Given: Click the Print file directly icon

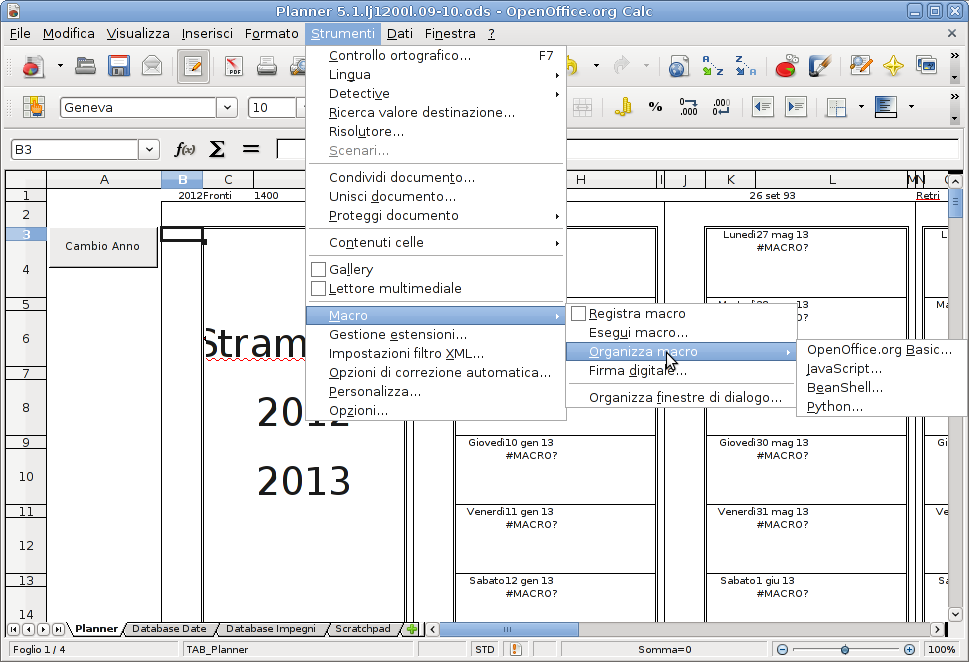Looking at the screenshot, I should point(267,66).
